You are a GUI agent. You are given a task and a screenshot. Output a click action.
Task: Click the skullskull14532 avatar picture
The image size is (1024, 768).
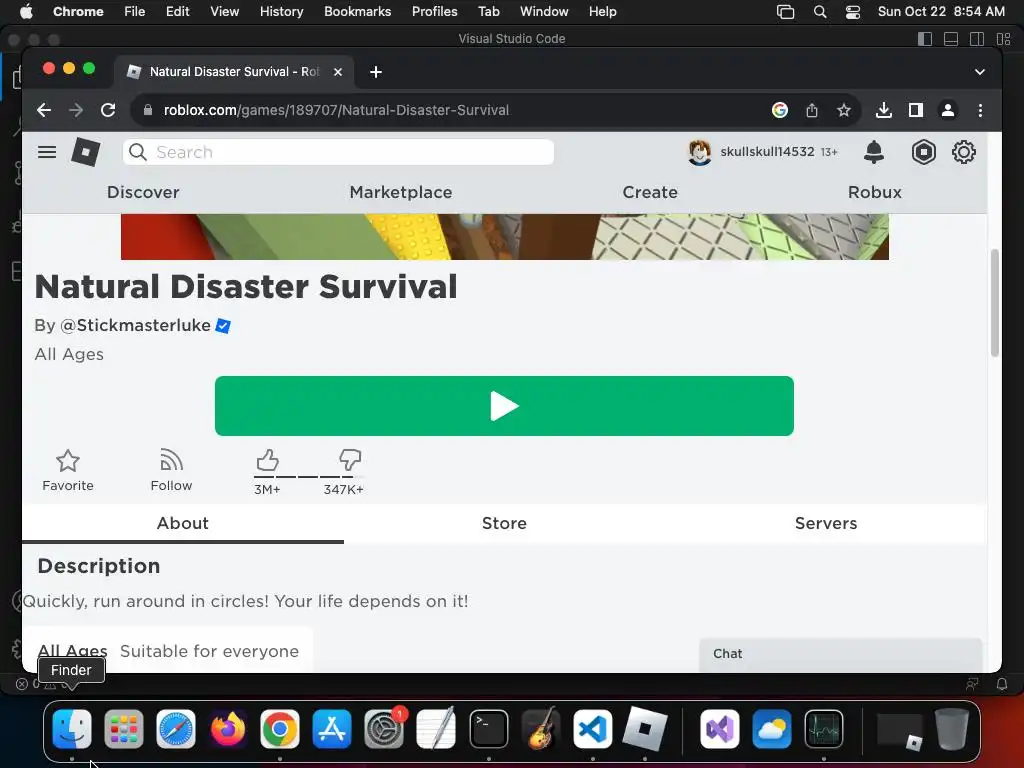[x=699, y=152]
